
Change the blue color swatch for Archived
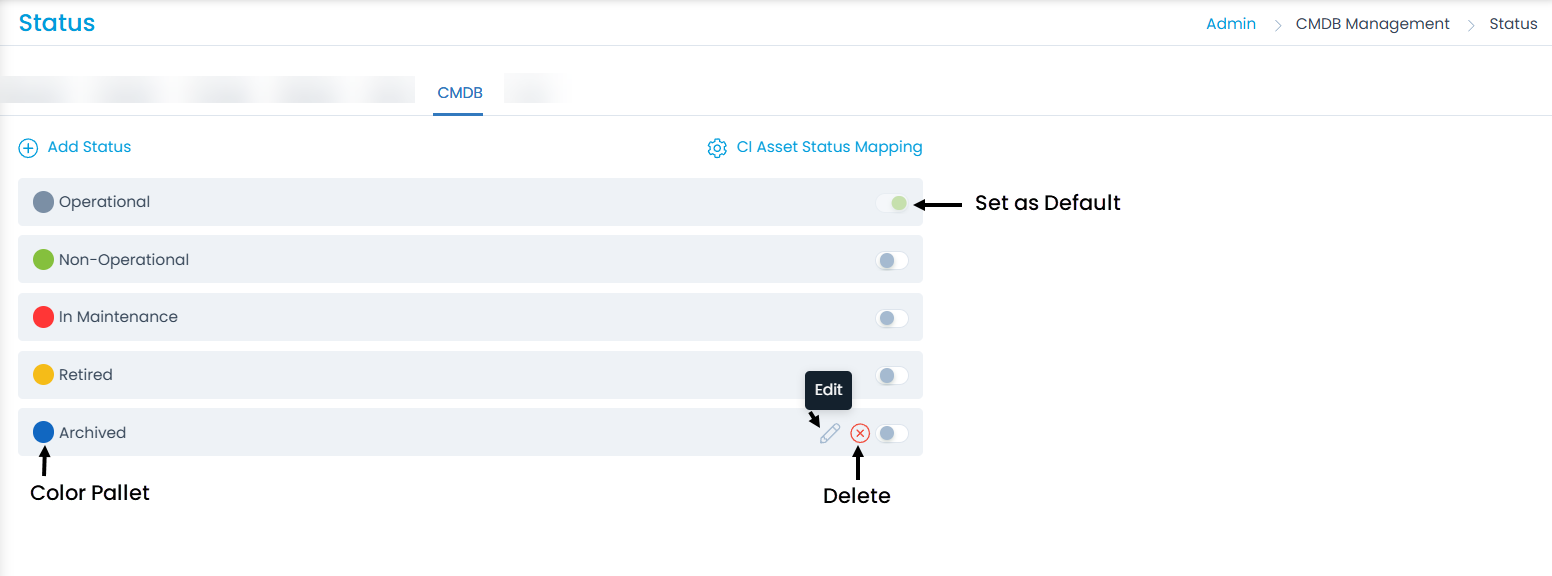pos(43,432)
